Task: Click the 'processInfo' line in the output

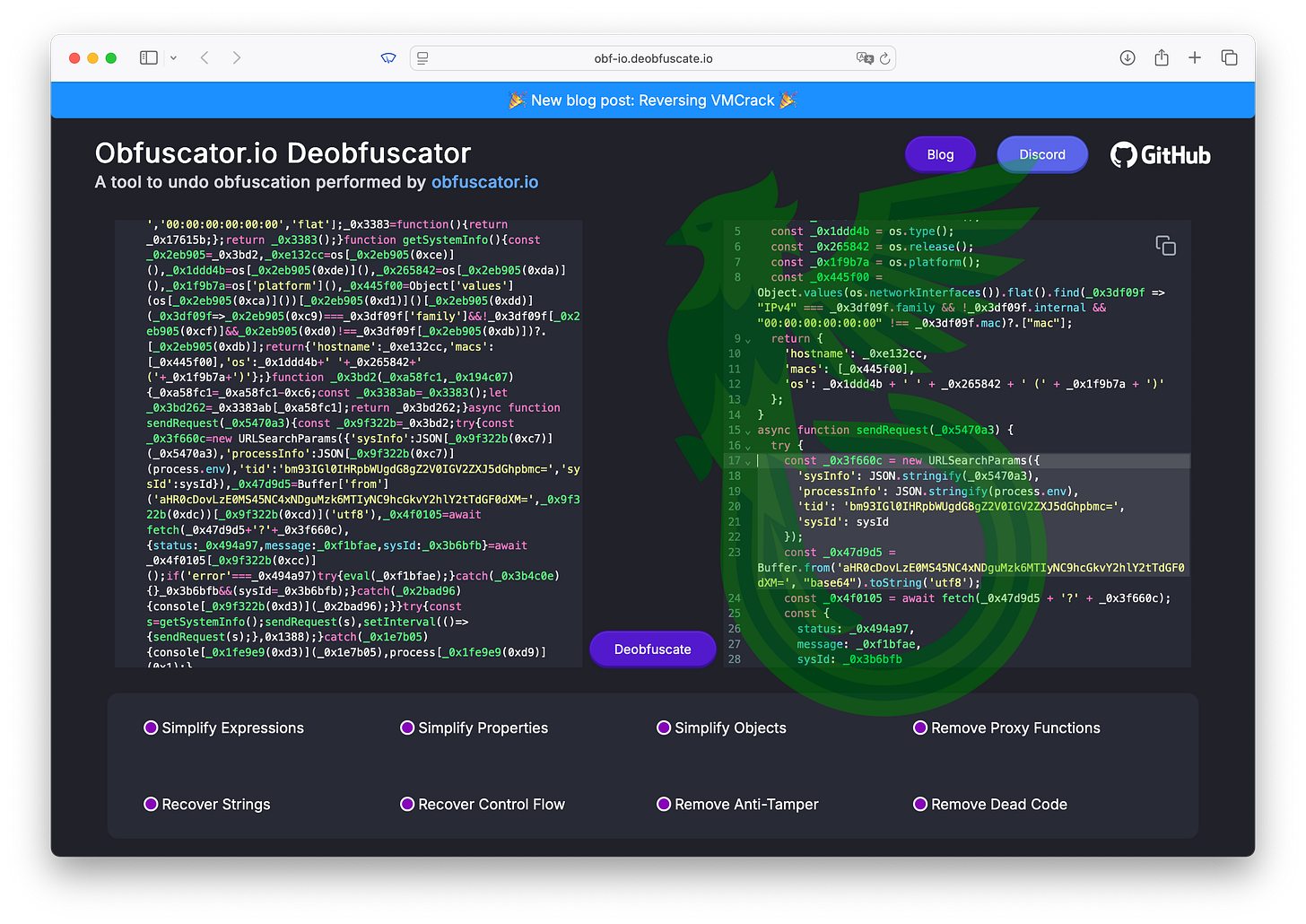Action: click(x=973, y=492)
